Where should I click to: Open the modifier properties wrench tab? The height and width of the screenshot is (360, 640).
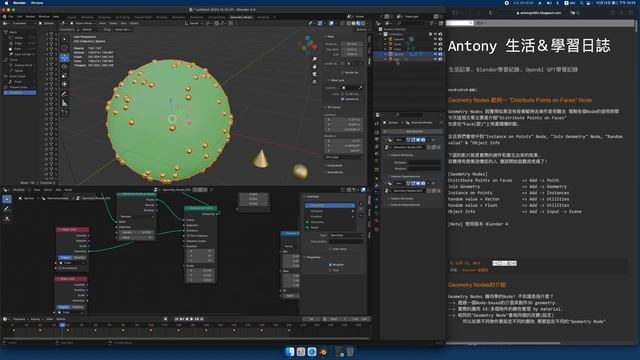tap(376, 185)
